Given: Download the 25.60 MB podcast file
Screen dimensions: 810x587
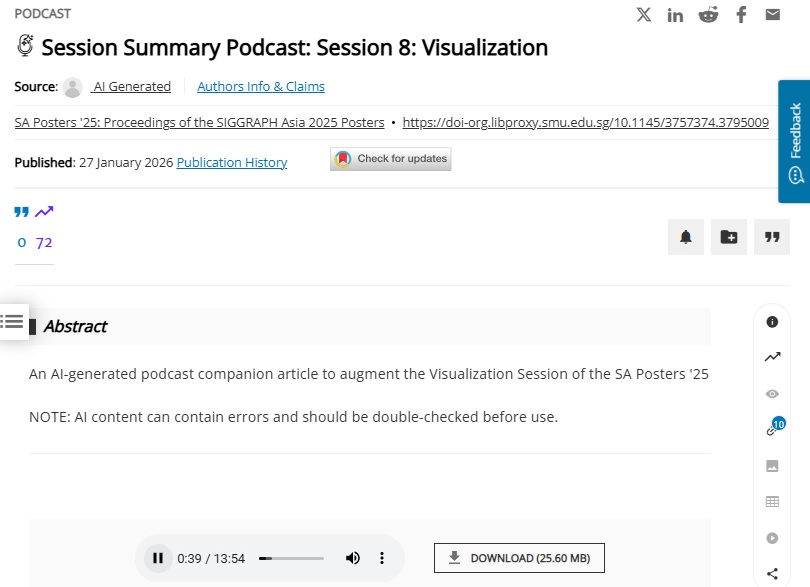Looking at the screenshot, I should pyautogui.click(x=519, y=558).
